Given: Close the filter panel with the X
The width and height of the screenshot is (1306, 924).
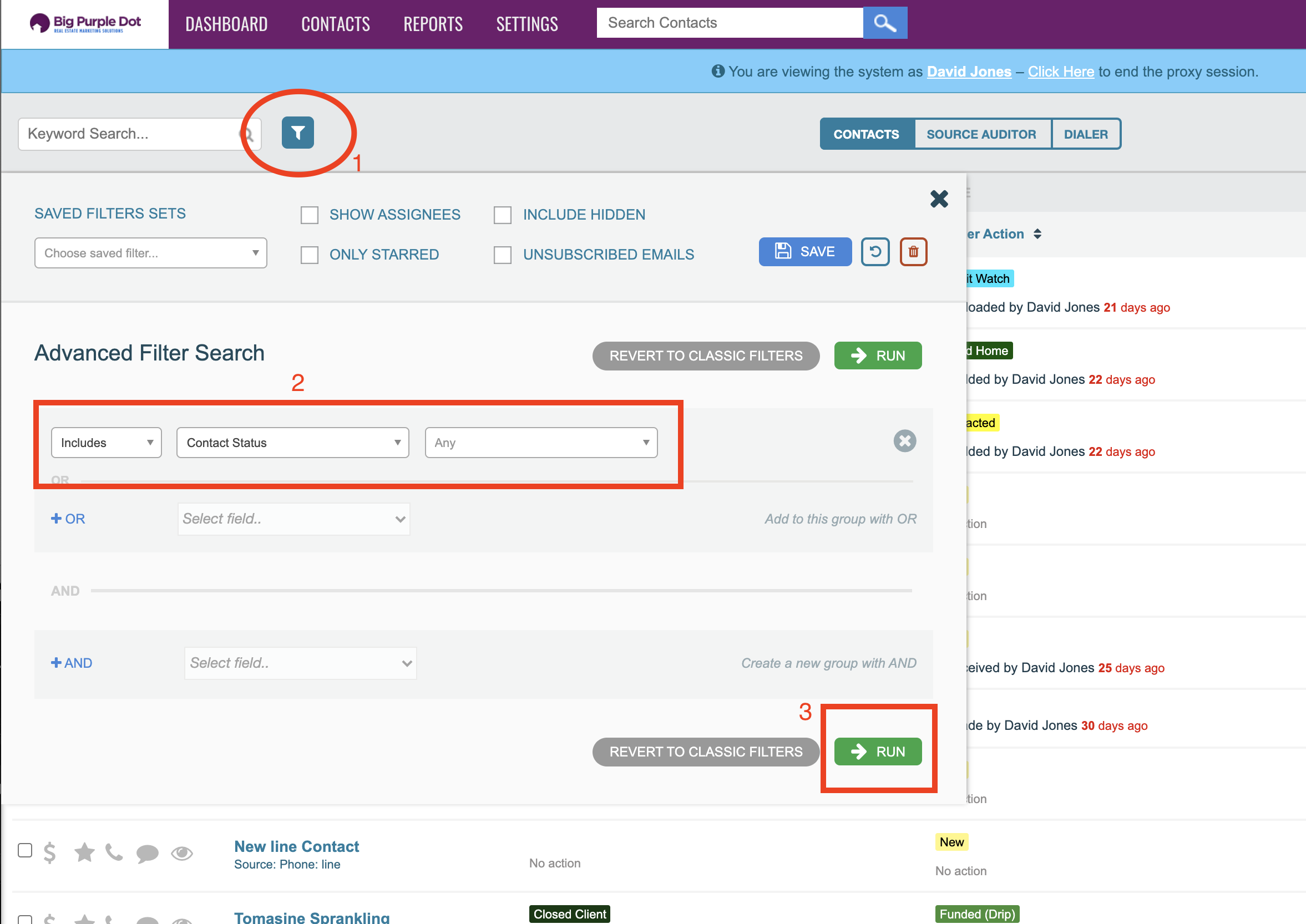Looking at the screenshot, I should 939,199.
